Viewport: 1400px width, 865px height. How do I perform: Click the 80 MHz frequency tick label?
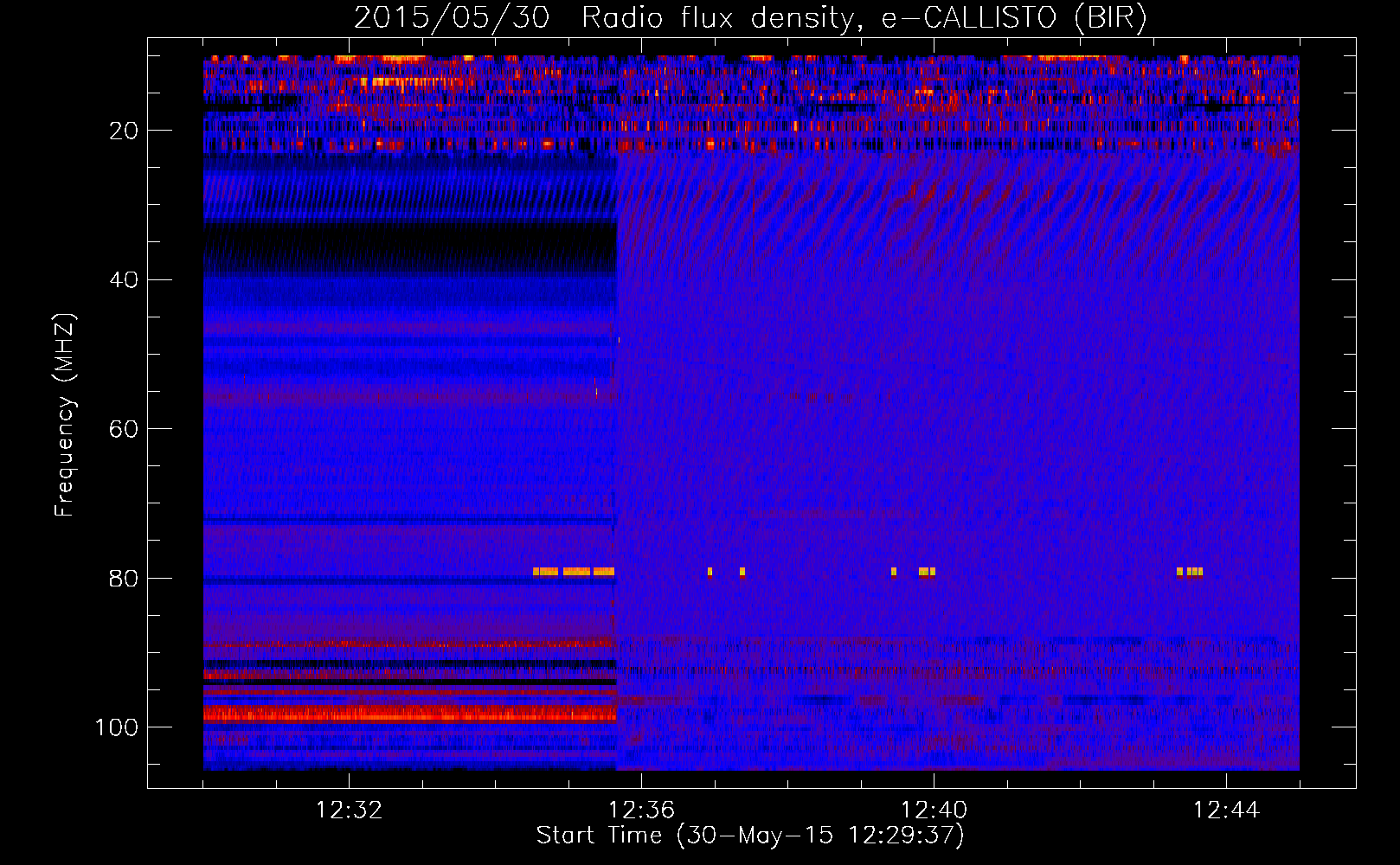click(124, 578)
